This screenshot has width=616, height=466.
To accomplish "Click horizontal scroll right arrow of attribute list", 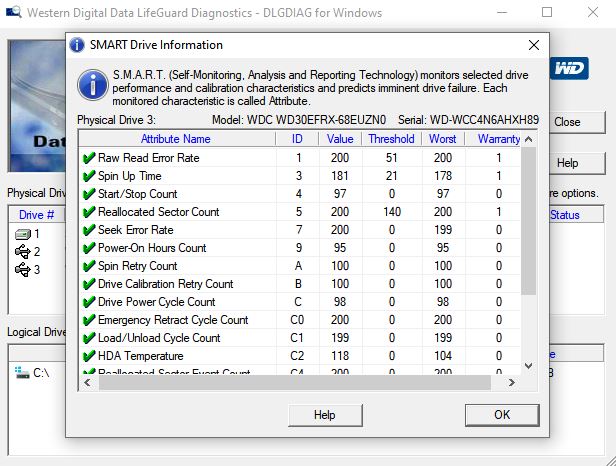I will (x=512, y=382).
